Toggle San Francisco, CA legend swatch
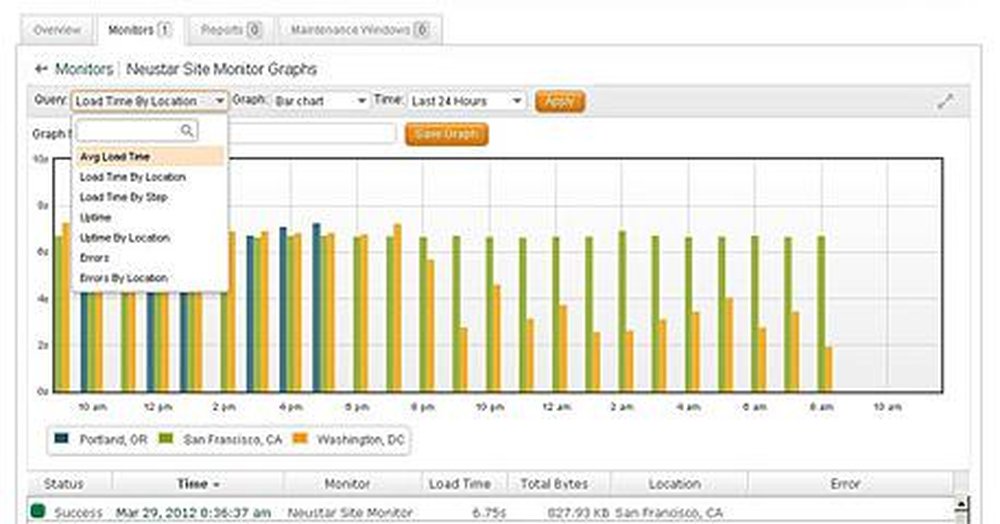1000x524 pixels. click(167, 439)
